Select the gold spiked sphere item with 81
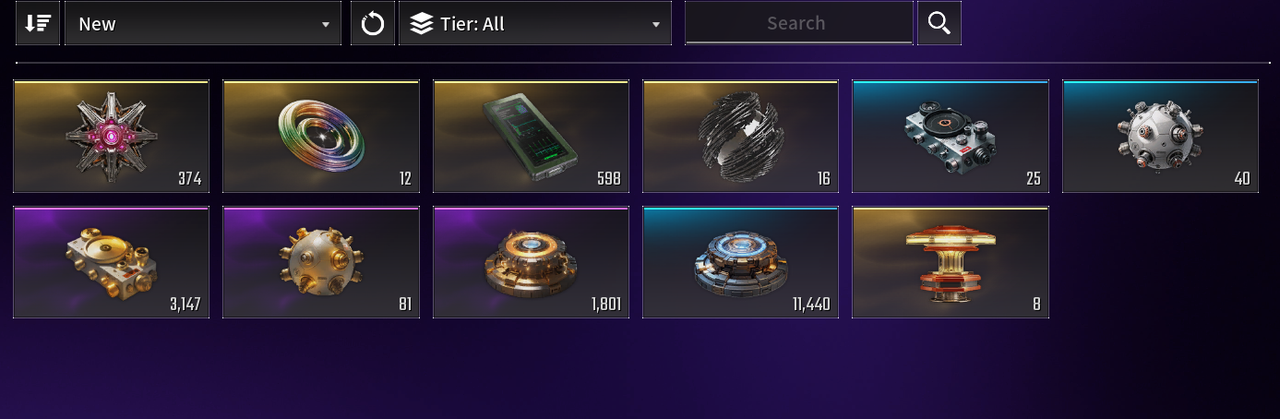The image size is (1280, 419). point(321,263)
